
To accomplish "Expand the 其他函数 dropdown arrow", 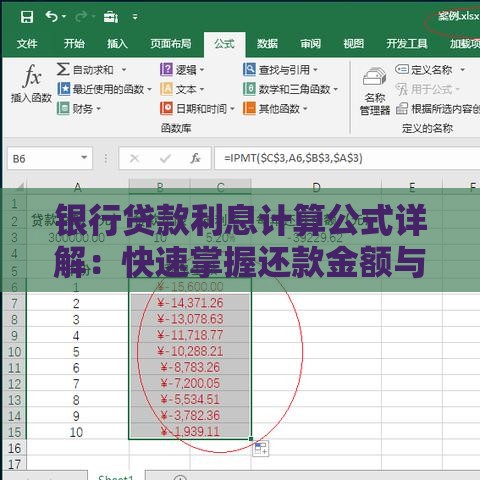I will (x=305, y=109).
